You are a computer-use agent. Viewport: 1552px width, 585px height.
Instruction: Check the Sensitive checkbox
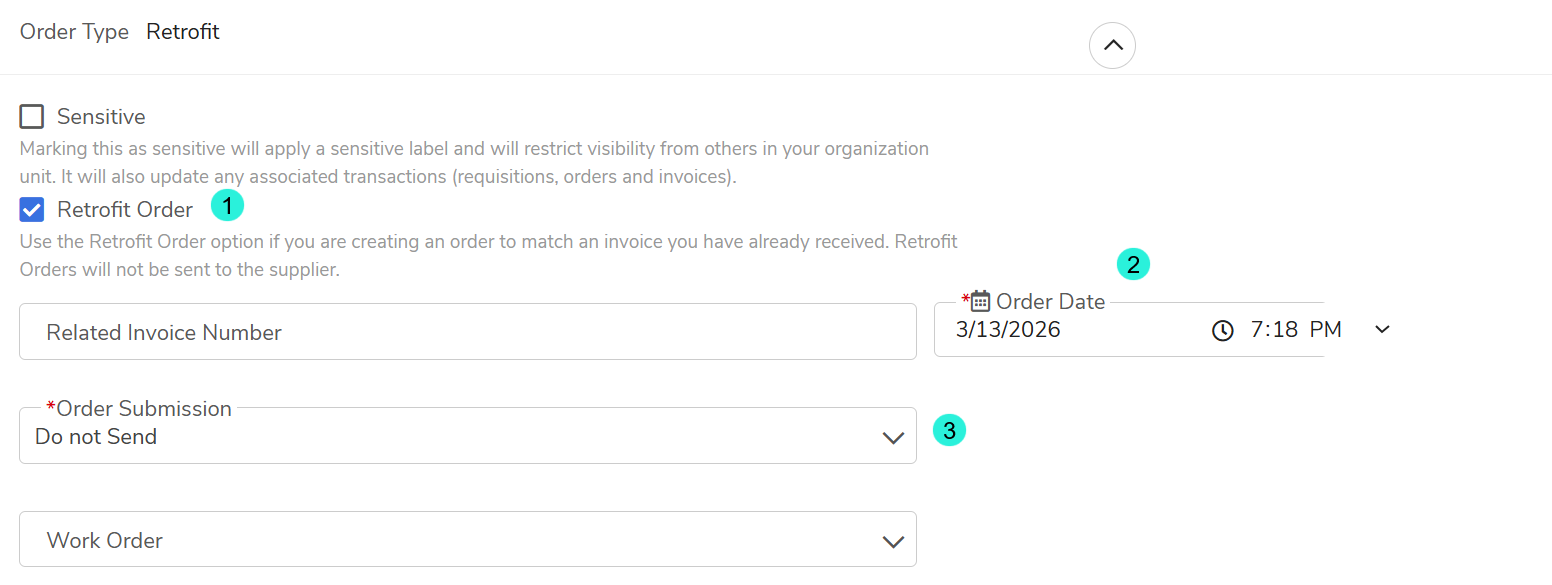pos(32,117)
